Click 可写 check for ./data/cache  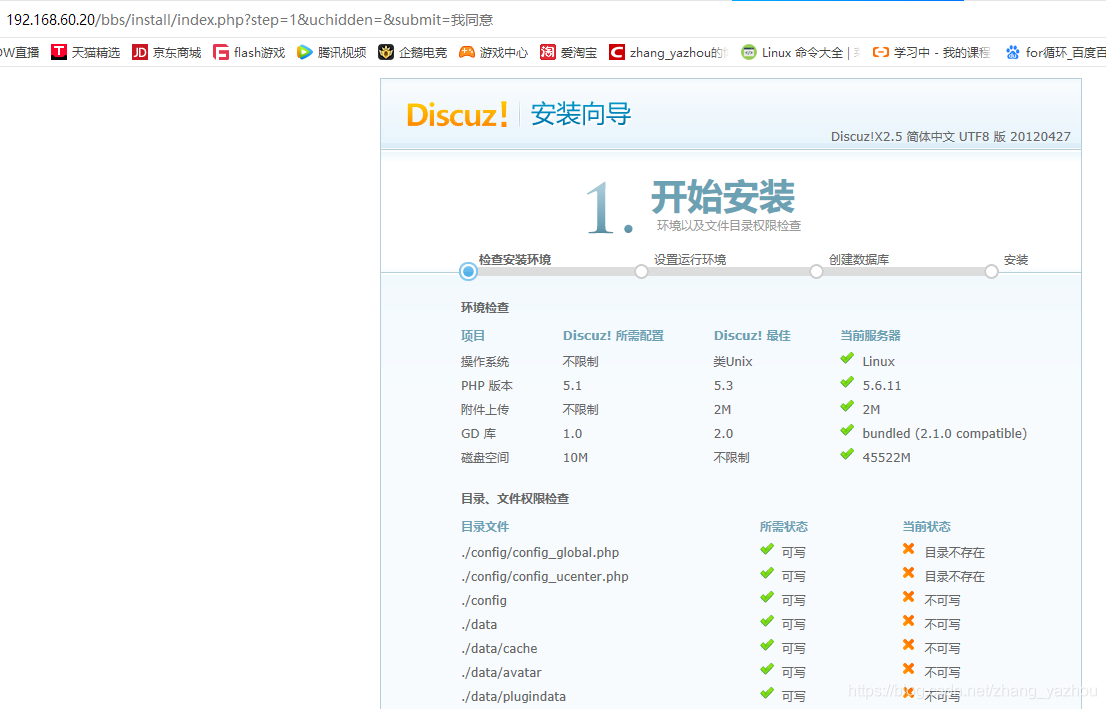[767, 646]
